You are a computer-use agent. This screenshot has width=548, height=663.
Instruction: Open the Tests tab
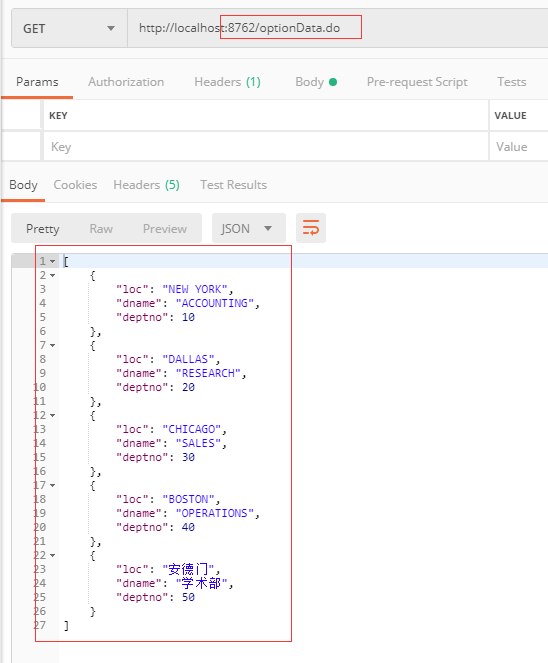coord(512,82)
